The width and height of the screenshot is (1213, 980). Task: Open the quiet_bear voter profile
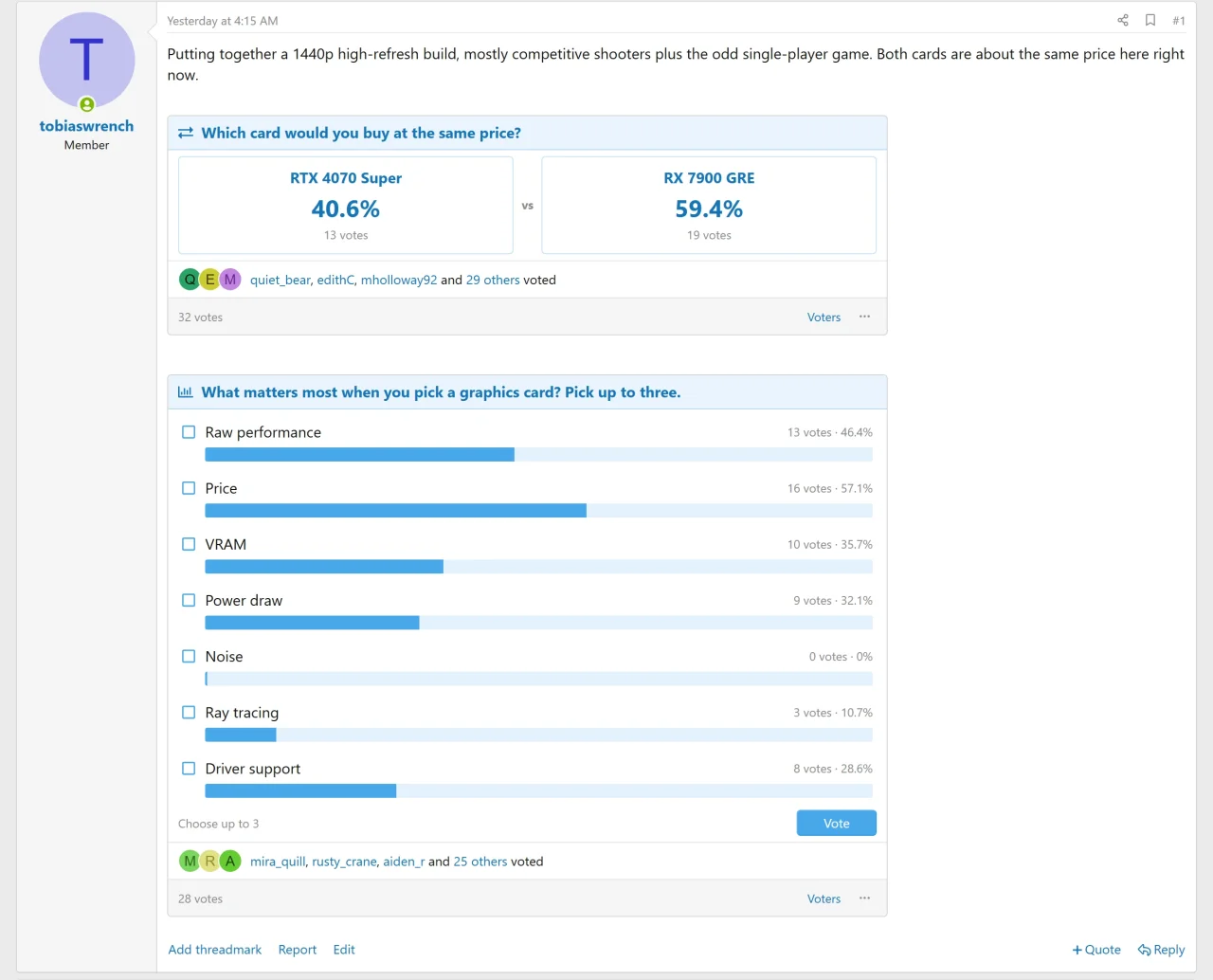tap(280, 280)
